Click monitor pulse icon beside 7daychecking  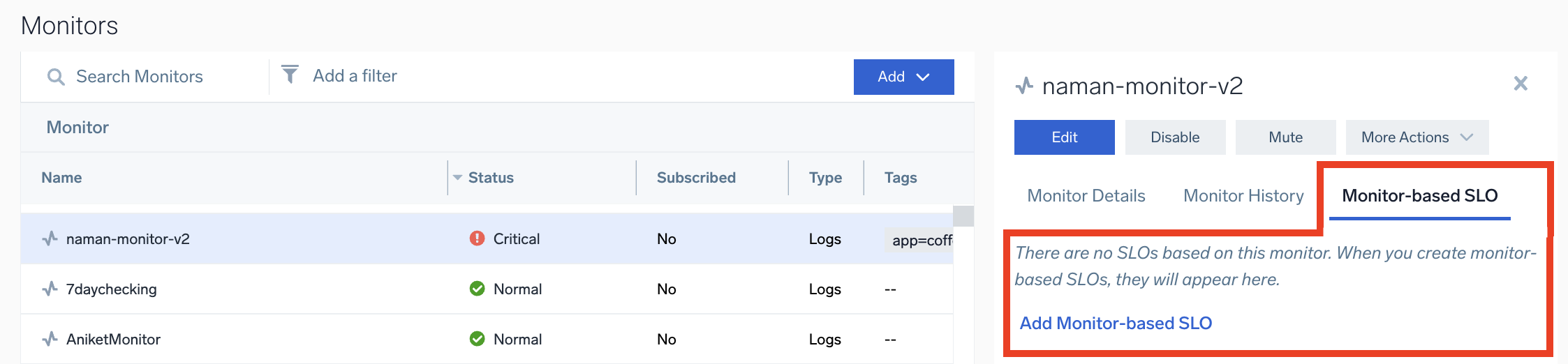50,289
